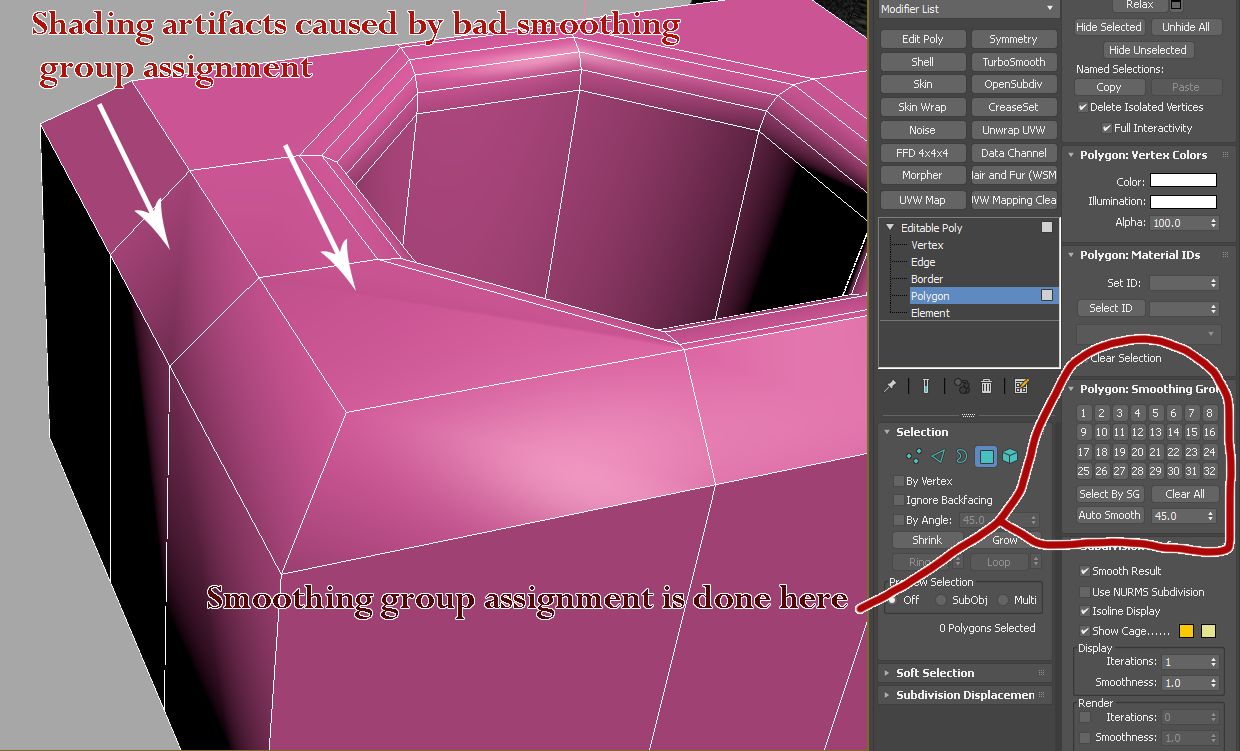The image size is (1240, 751).
Task: Click the Shrink selection button
Action: coord(927,540)
